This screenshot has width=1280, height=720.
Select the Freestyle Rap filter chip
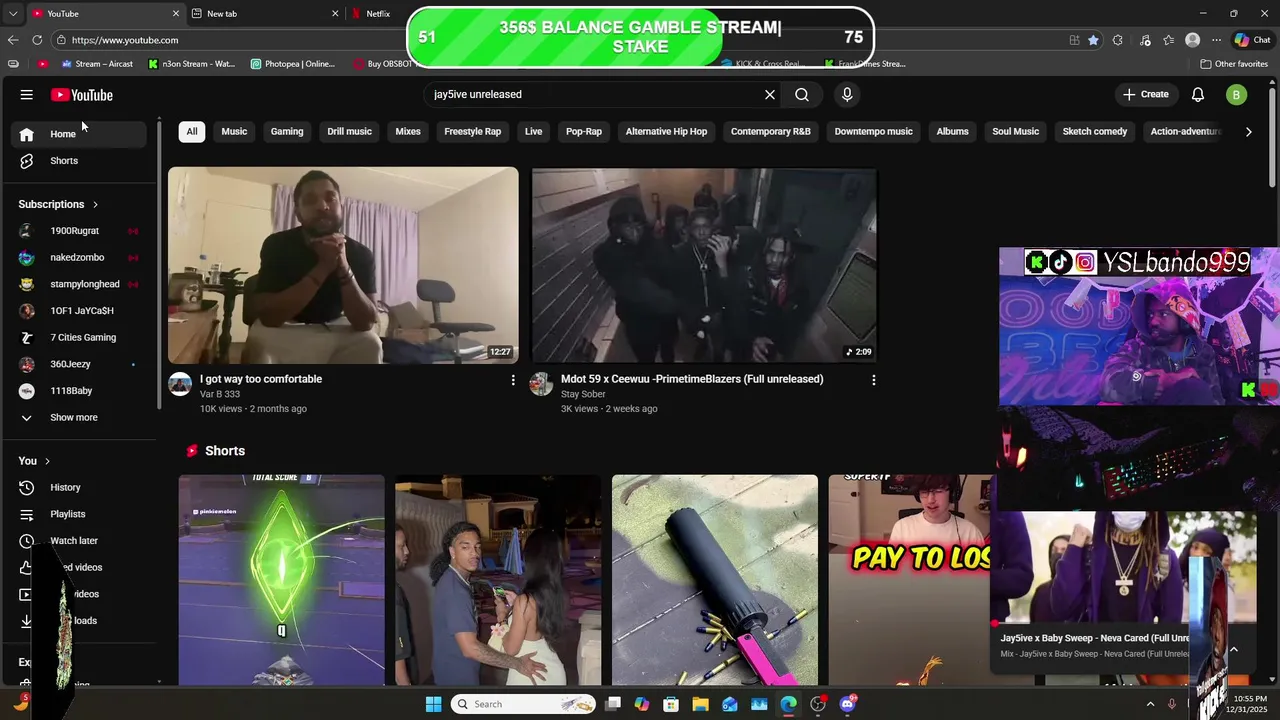tap(473, 132)
